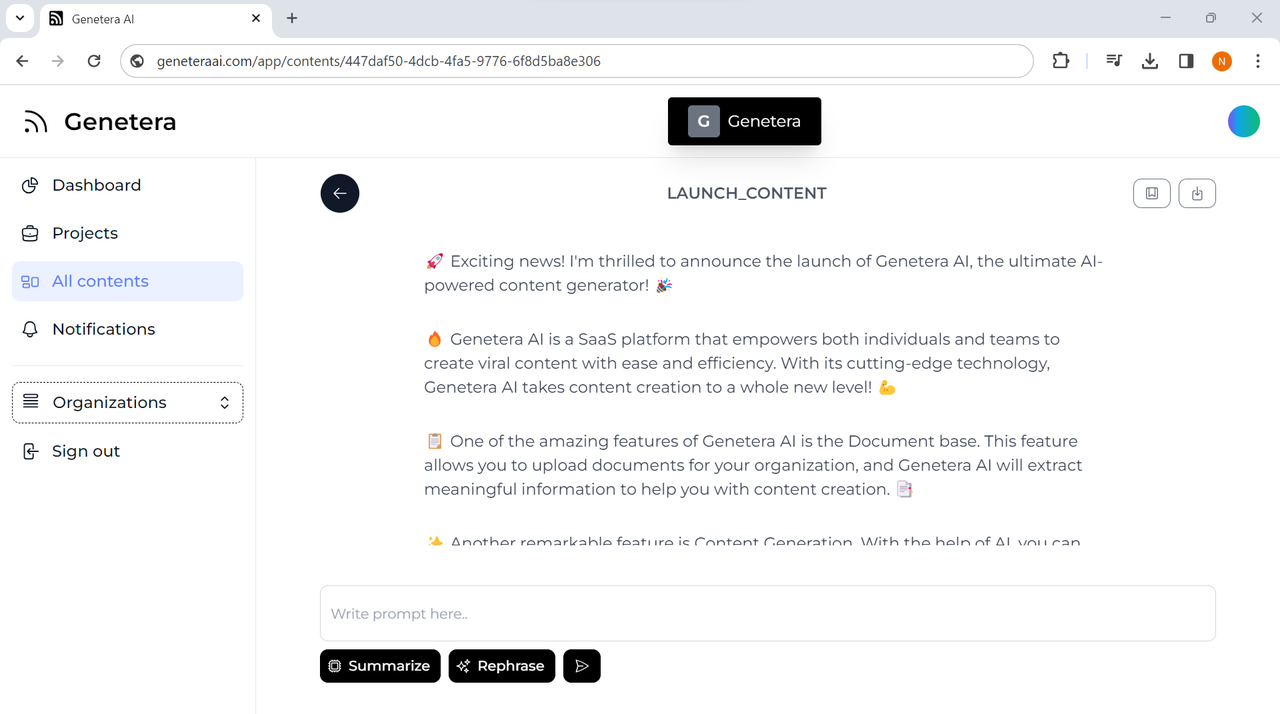The image size is (1280, 714).
Task: Click the download content icon button
Action: [1197, 193]
